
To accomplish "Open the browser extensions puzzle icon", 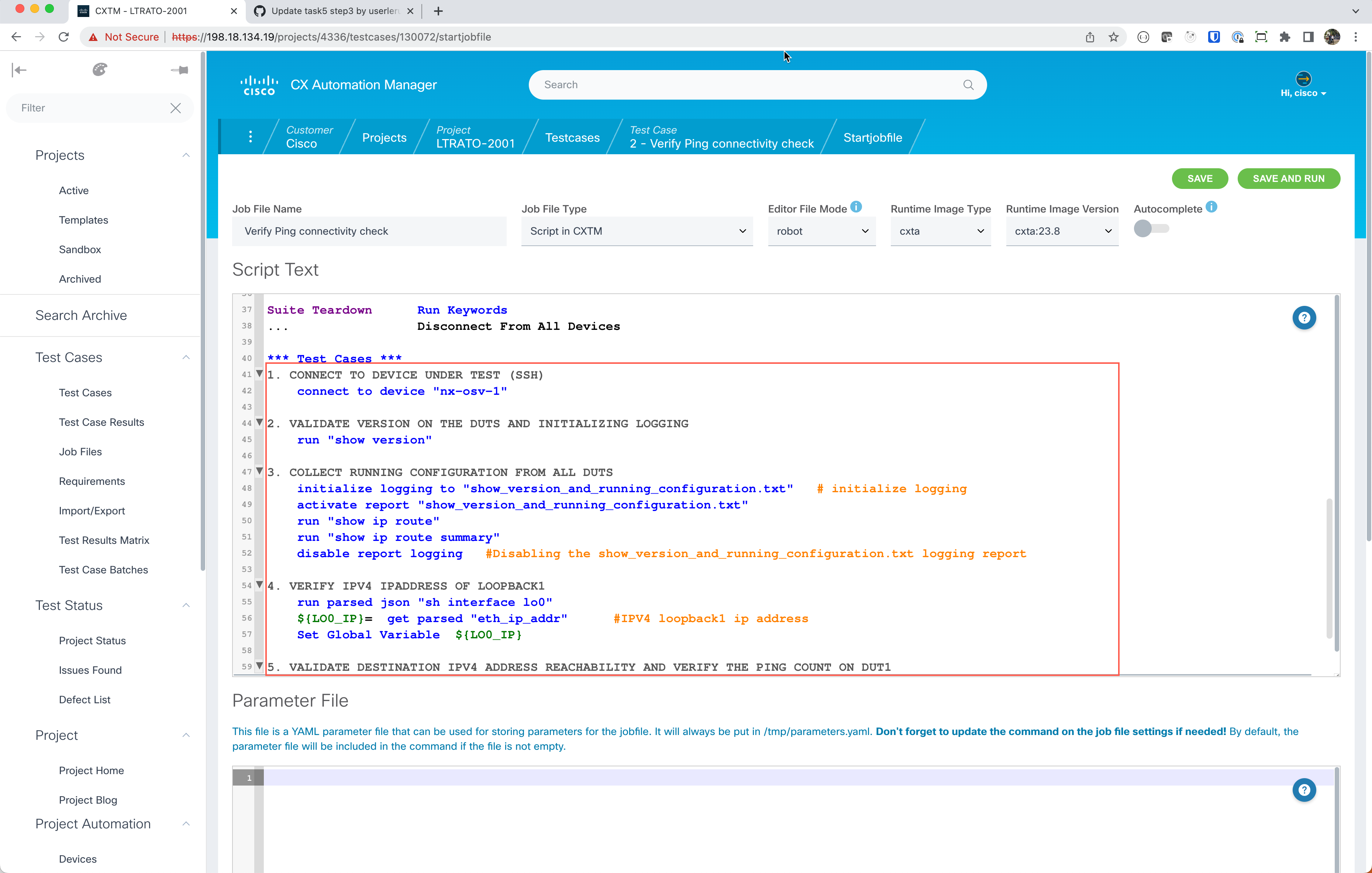I will 1284,37.
